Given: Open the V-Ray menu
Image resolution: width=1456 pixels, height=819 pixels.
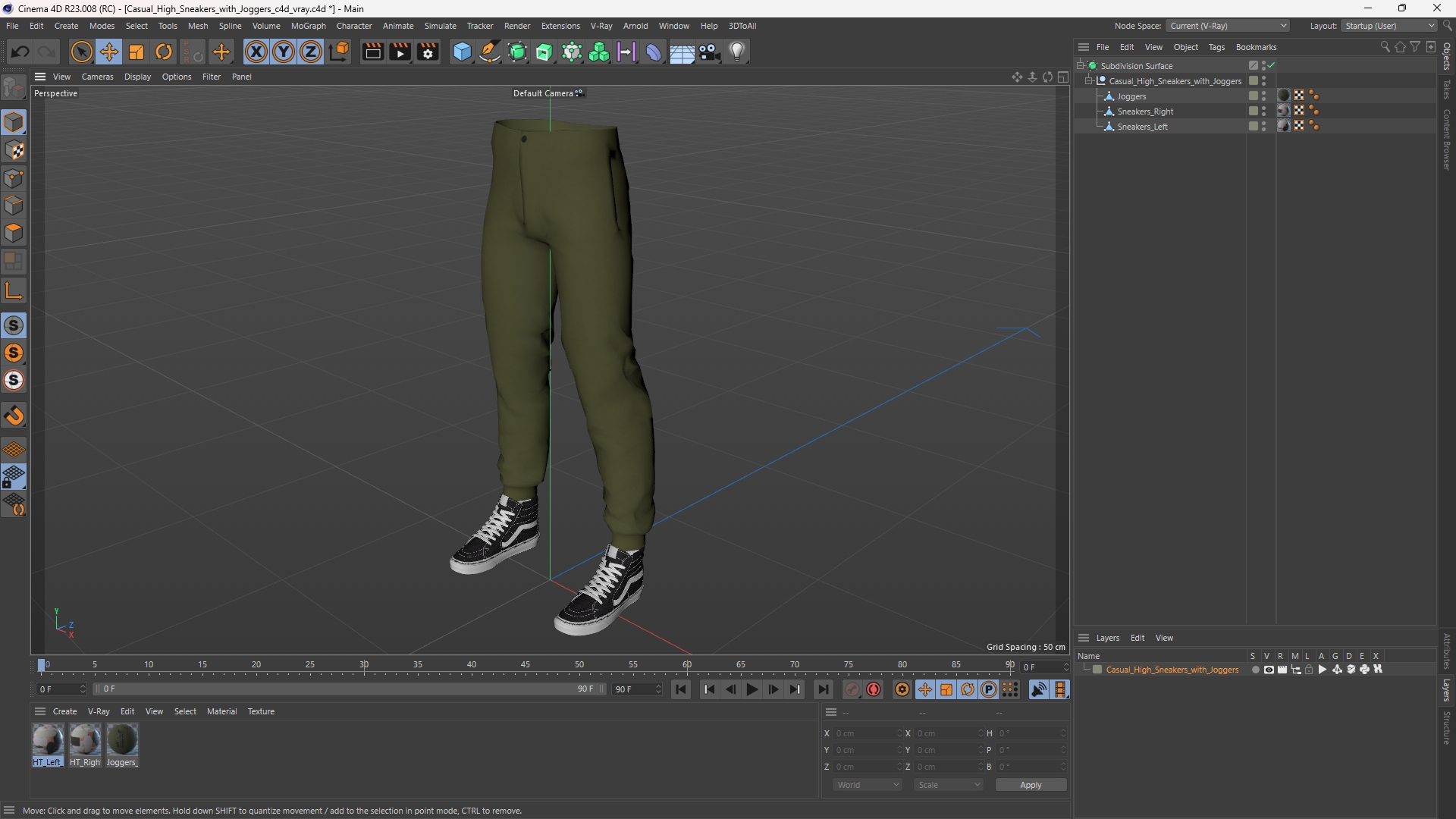Looking at the screenshot, I should click(x=601, y=26).
